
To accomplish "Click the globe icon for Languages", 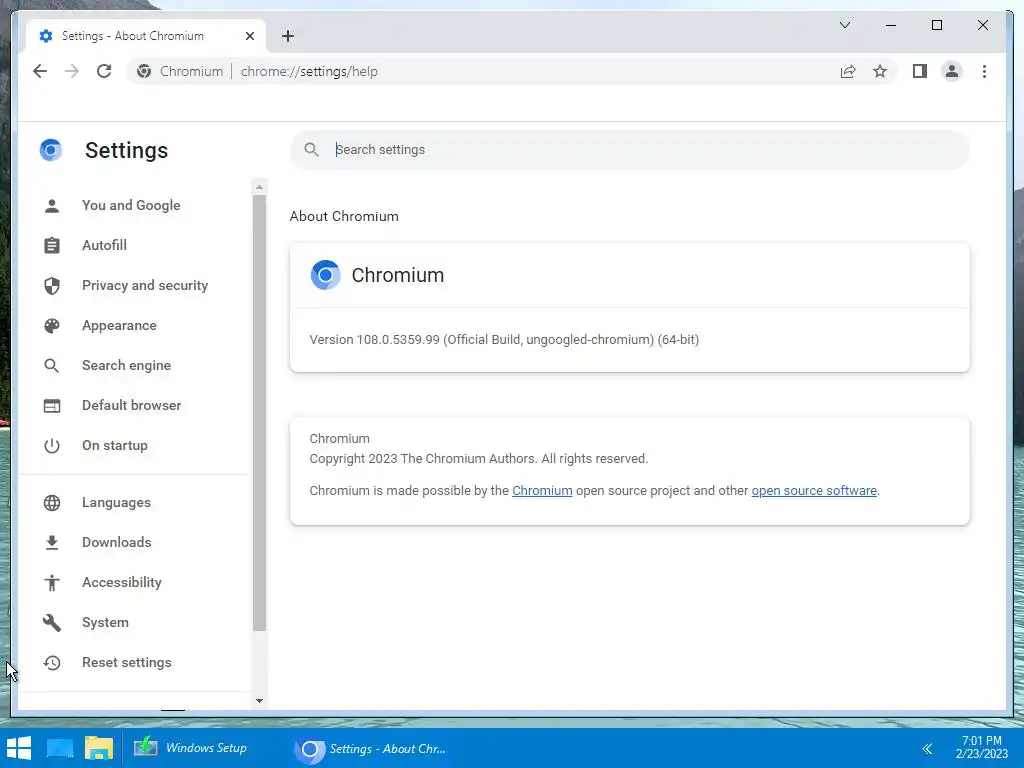I will click(x=52, y=503).
